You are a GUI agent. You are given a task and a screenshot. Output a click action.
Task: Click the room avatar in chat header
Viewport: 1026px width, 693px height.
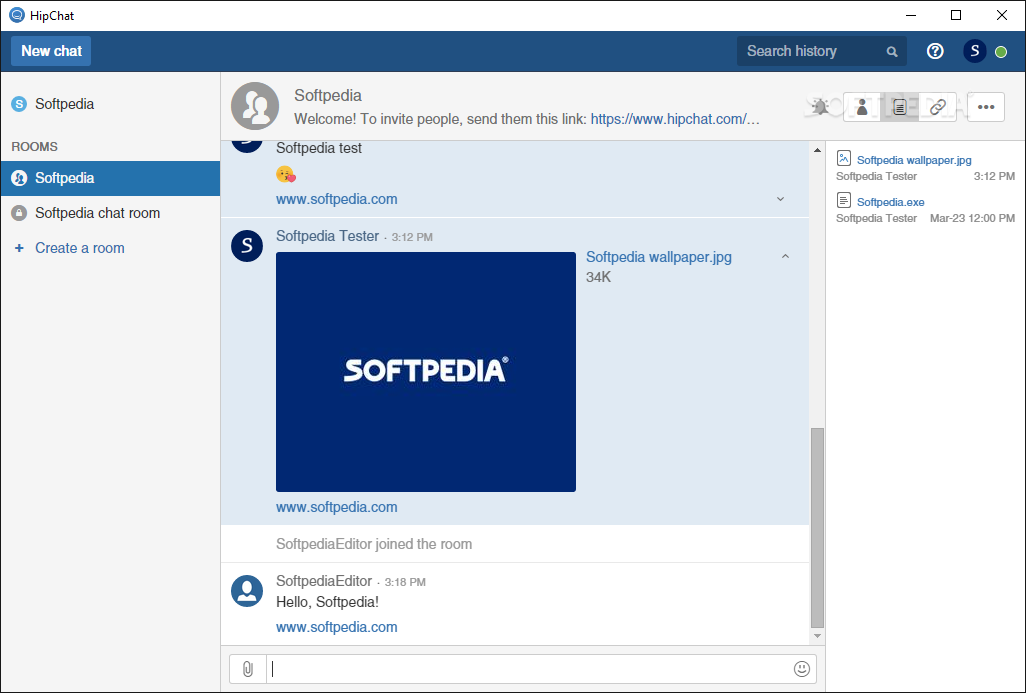[x=255, y=106]
